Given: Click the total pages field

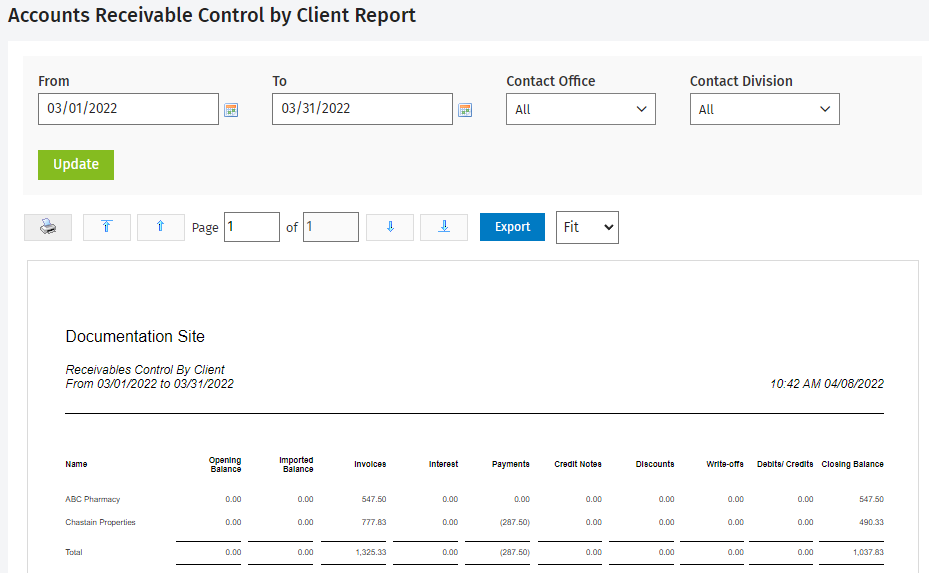Looking at the screenshot, I should click(331, 227).
